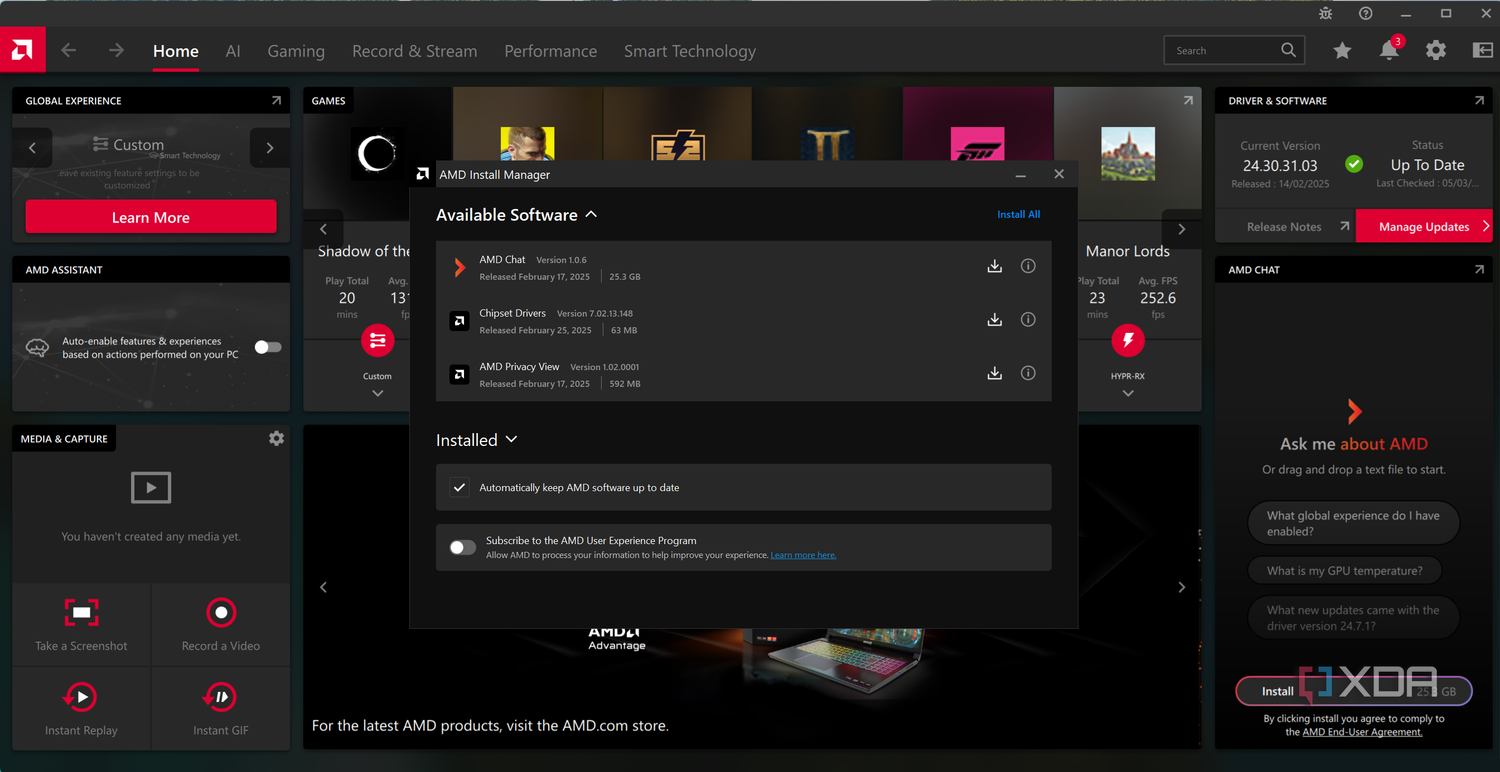This screenshot has width=1500, height=772.
Task: Click the Media & Capture settings gear
Action: coord(276,438)
